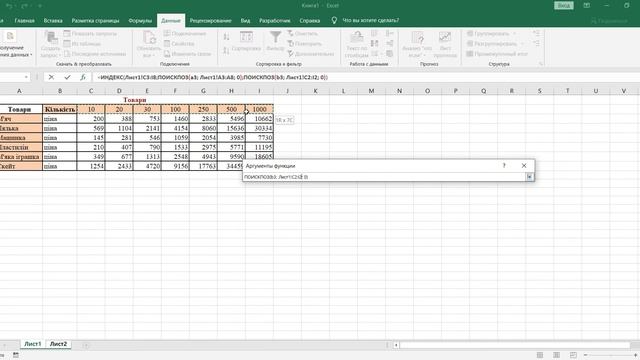Viewport: 640px width, 360px height.
Task: Switch to sheet Лист1
Action: (33, 344)
